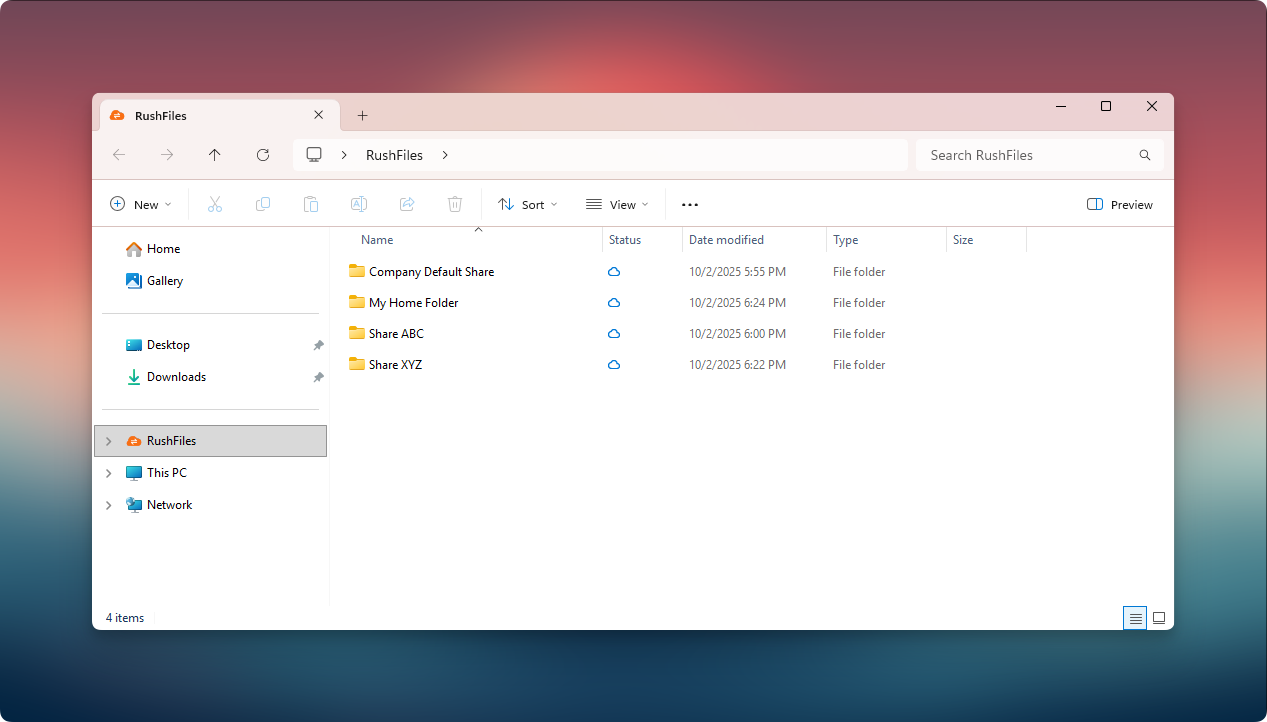The width and height of the screenshot is (1267, 722).
Task: Click the PC monitor icon in address bar
Action: point(314,155)
